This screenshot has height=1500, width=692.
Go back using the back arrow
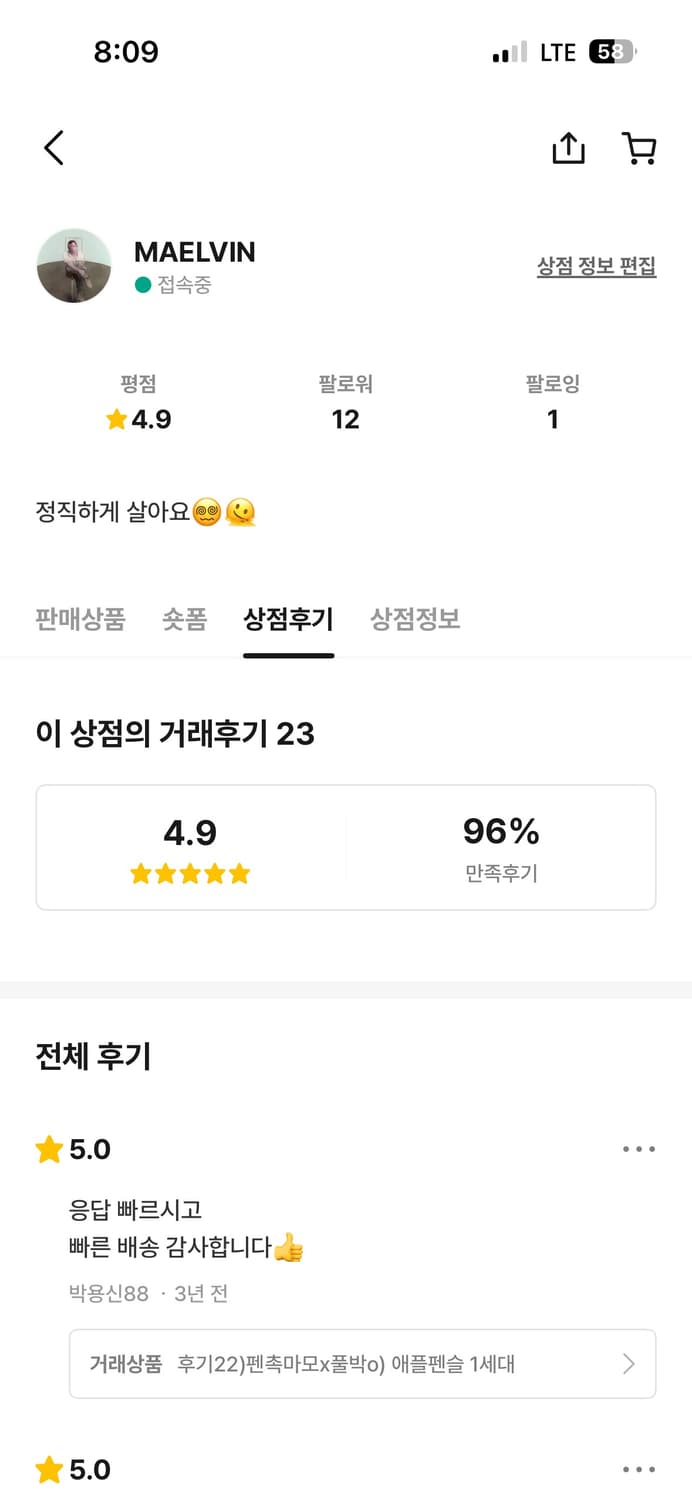coord(55,147)
